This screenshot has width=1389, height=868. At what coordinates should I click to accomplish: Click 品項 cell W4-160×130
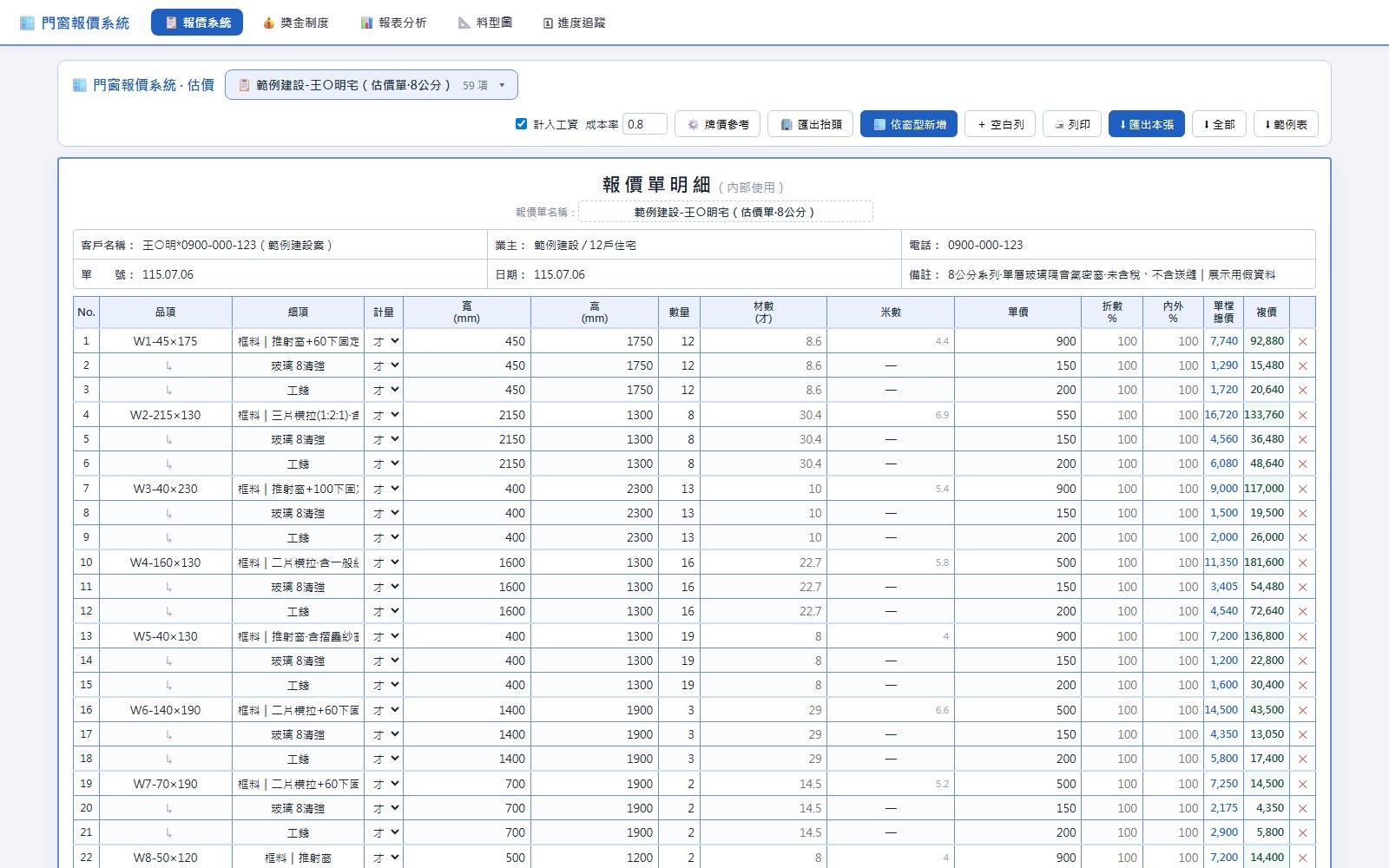[x=165, y=562]
